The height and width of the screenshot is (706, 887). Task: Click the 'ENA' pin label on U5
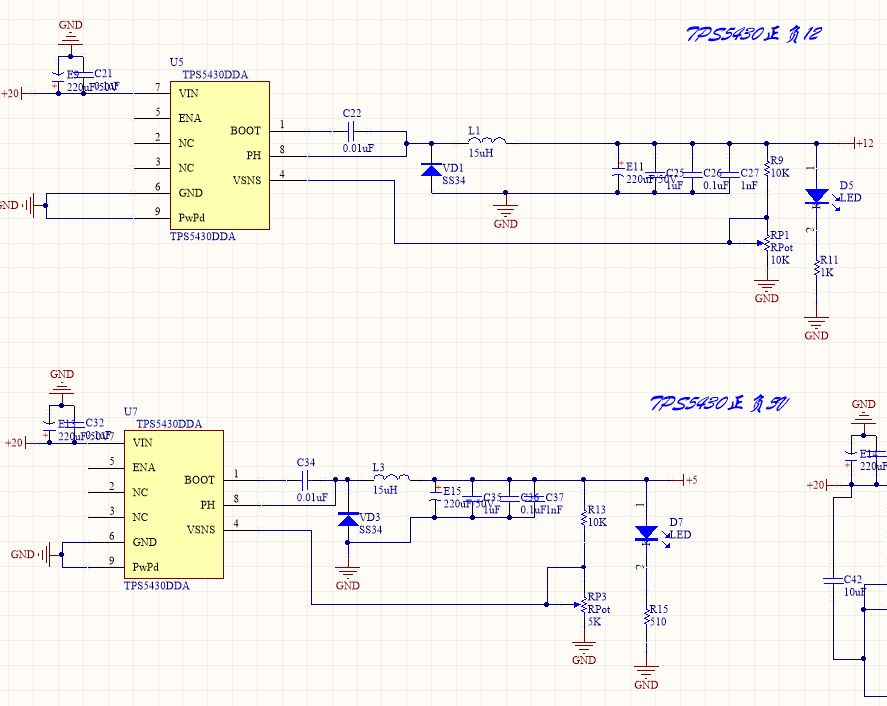pos(190,118)
